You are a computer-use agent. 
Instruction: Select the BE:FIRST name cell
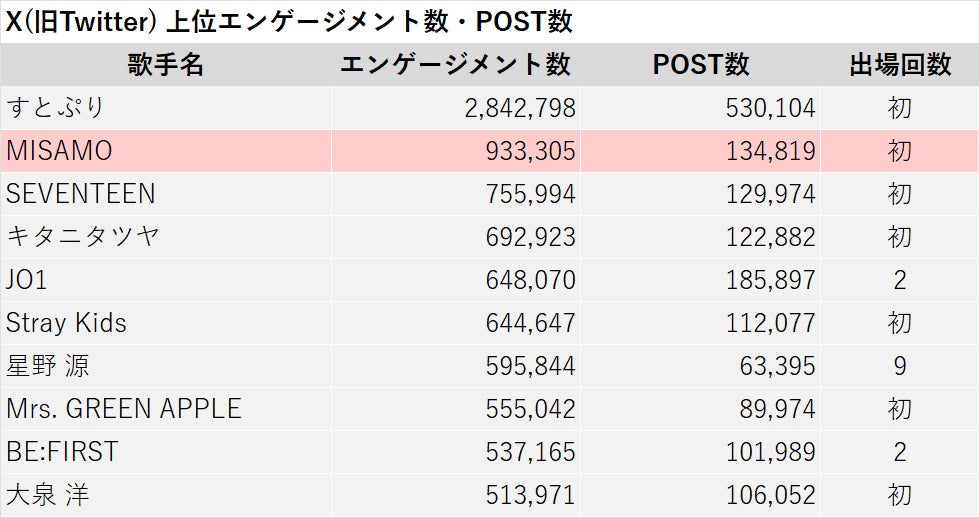[x=62, y=452]
